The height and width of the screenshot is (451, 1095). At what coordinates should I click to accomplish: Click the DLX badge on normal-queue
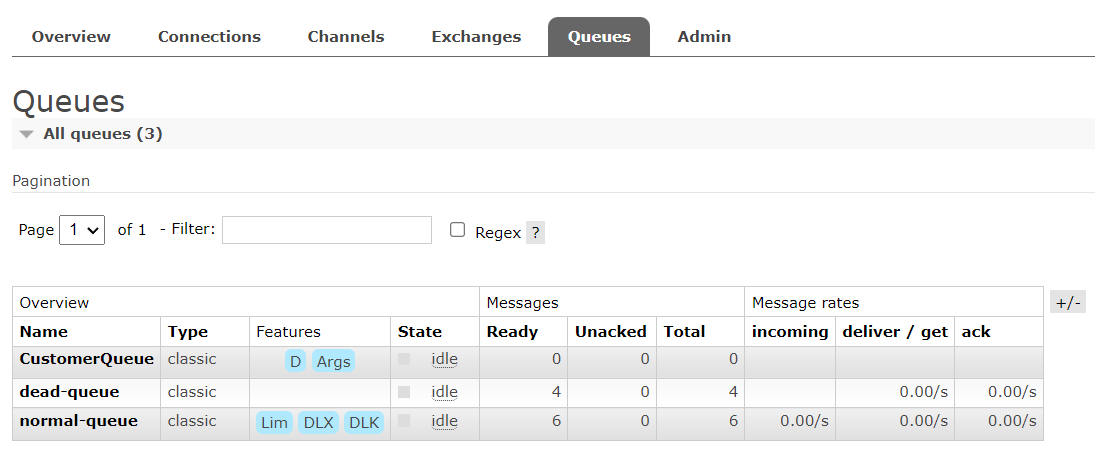point(318,422)
